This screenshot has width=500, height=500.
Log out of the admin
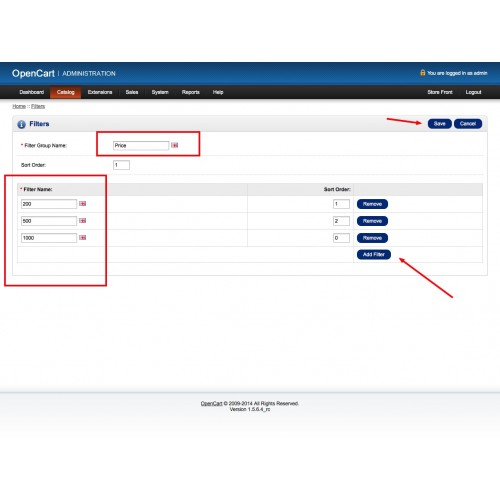473,92
